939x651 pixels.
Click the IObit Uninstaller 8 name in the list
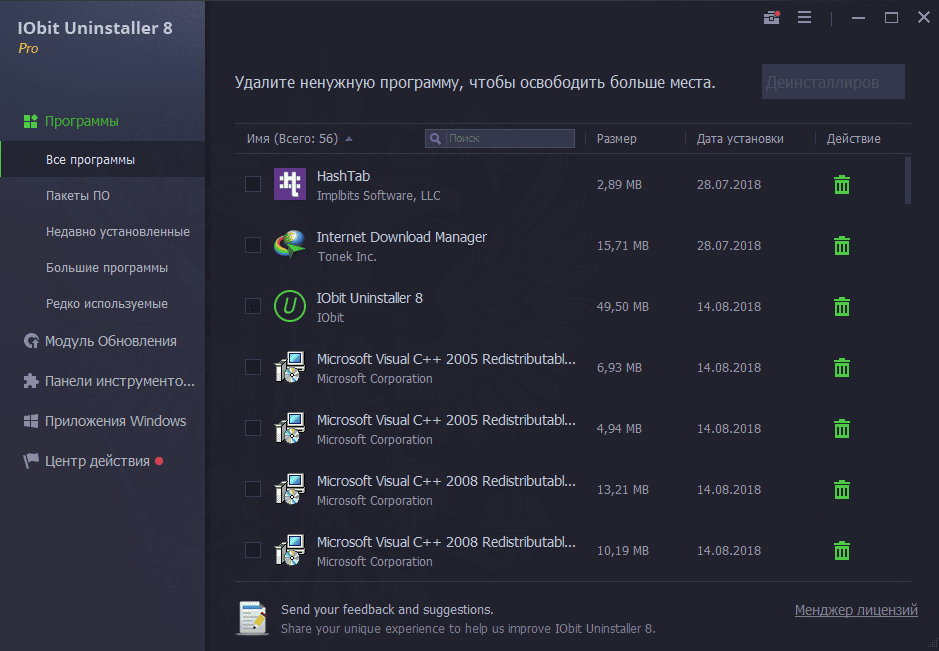click(x=369, y=298)
